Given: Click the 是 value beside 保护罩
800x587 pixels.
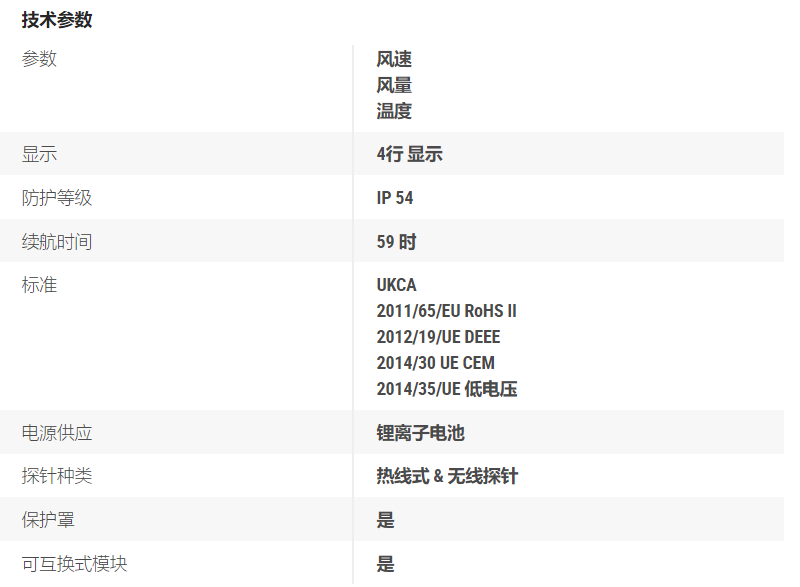Looking at the screenshot, I should (x=386, y=520).
